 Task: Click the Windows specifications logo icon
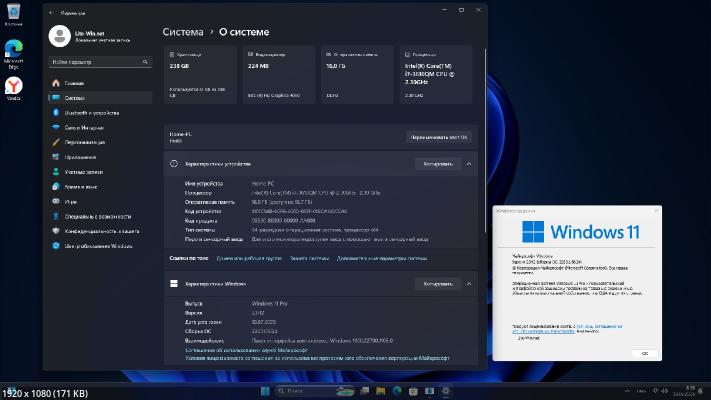174,284
